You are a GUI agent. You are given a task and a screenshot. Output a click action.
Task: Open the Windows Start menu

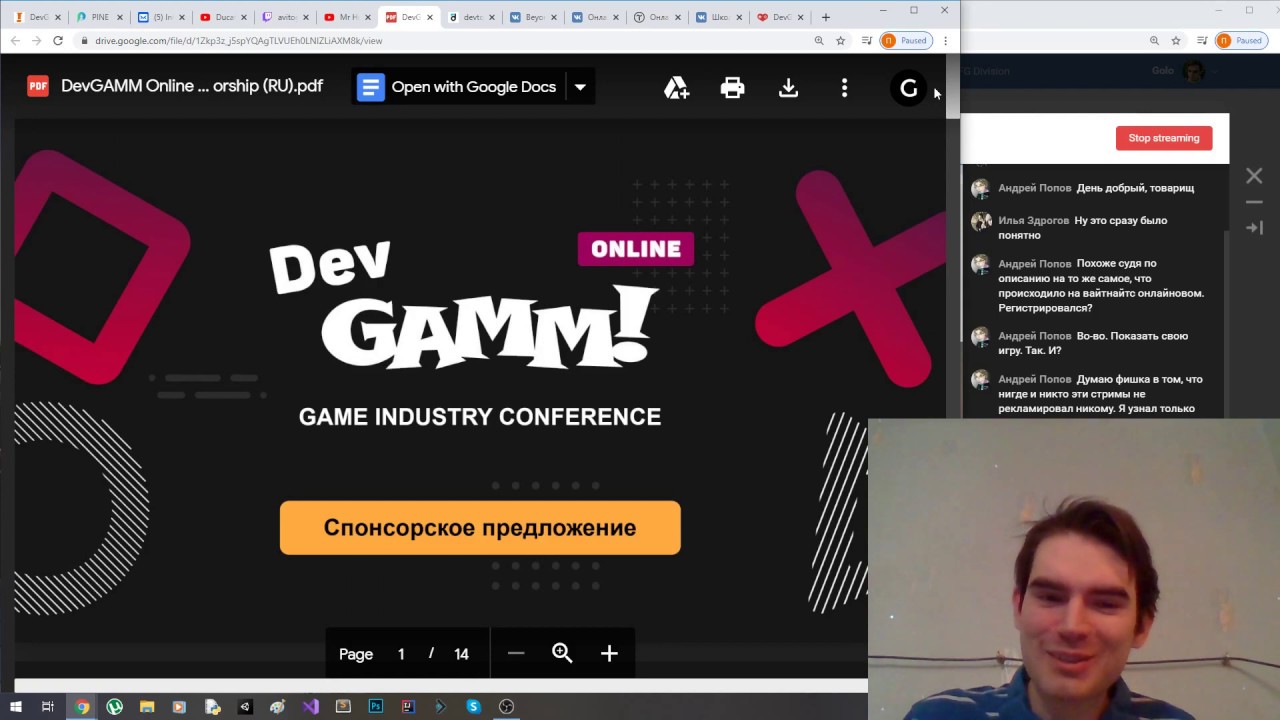[15, 706]
